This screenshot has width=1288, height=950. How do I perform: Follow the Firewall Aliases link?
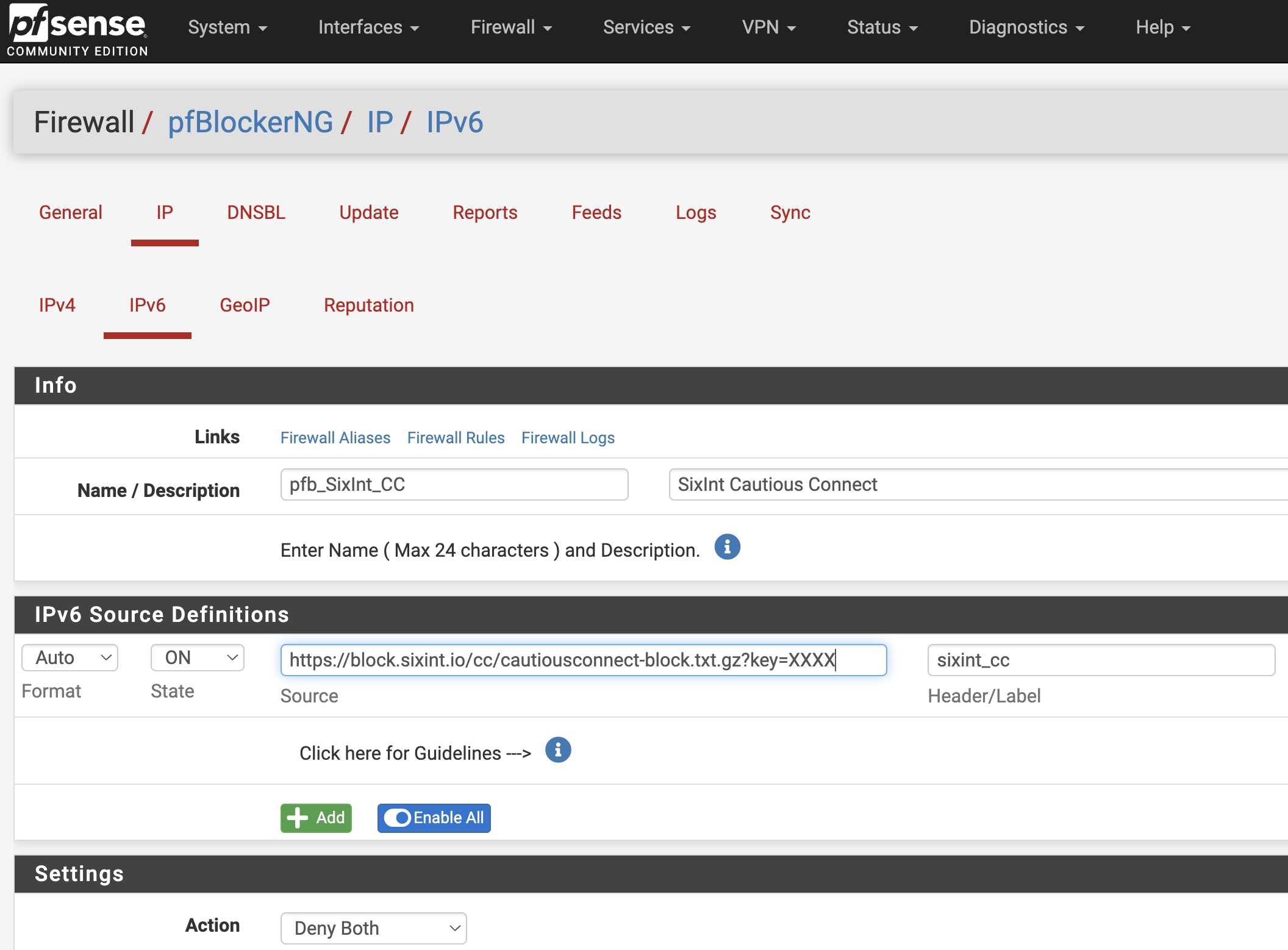pos(335,437)
